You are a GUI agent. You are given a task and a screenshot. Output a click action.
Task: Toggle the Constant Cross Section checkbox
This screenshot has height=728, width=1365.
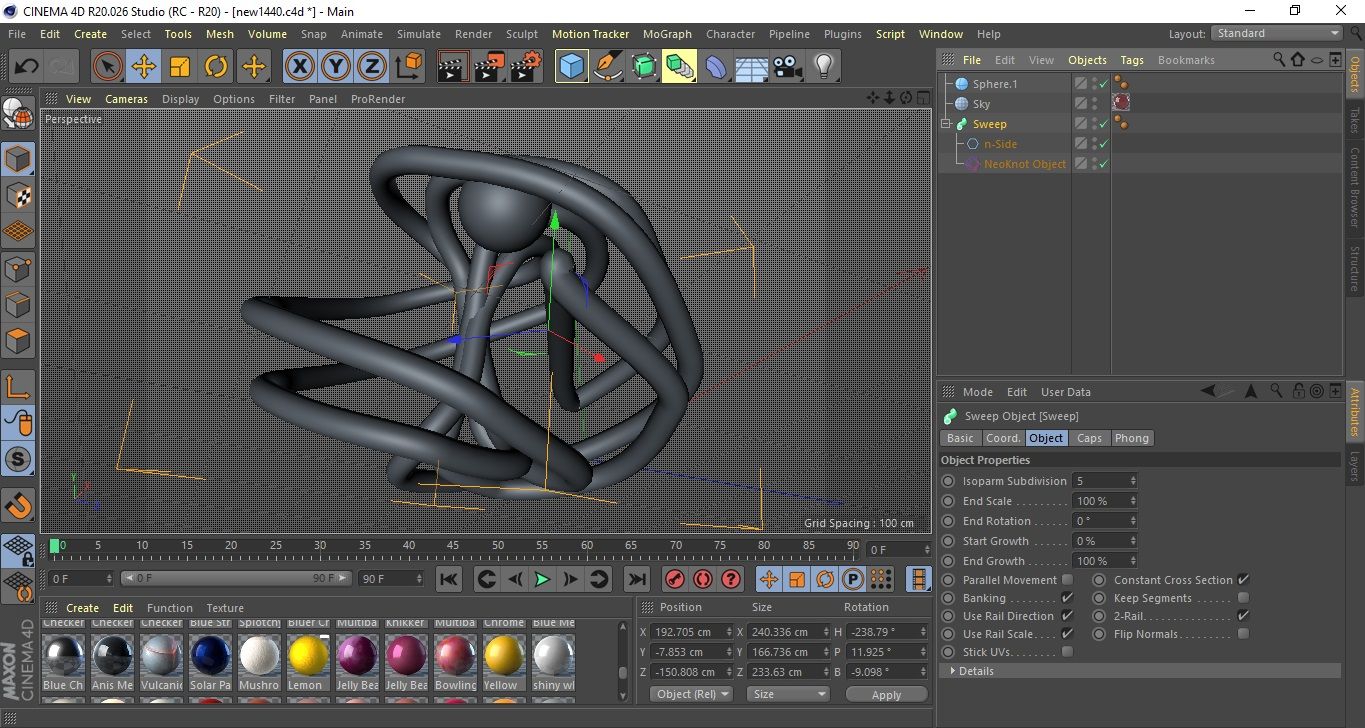[x=1243, y=580]
